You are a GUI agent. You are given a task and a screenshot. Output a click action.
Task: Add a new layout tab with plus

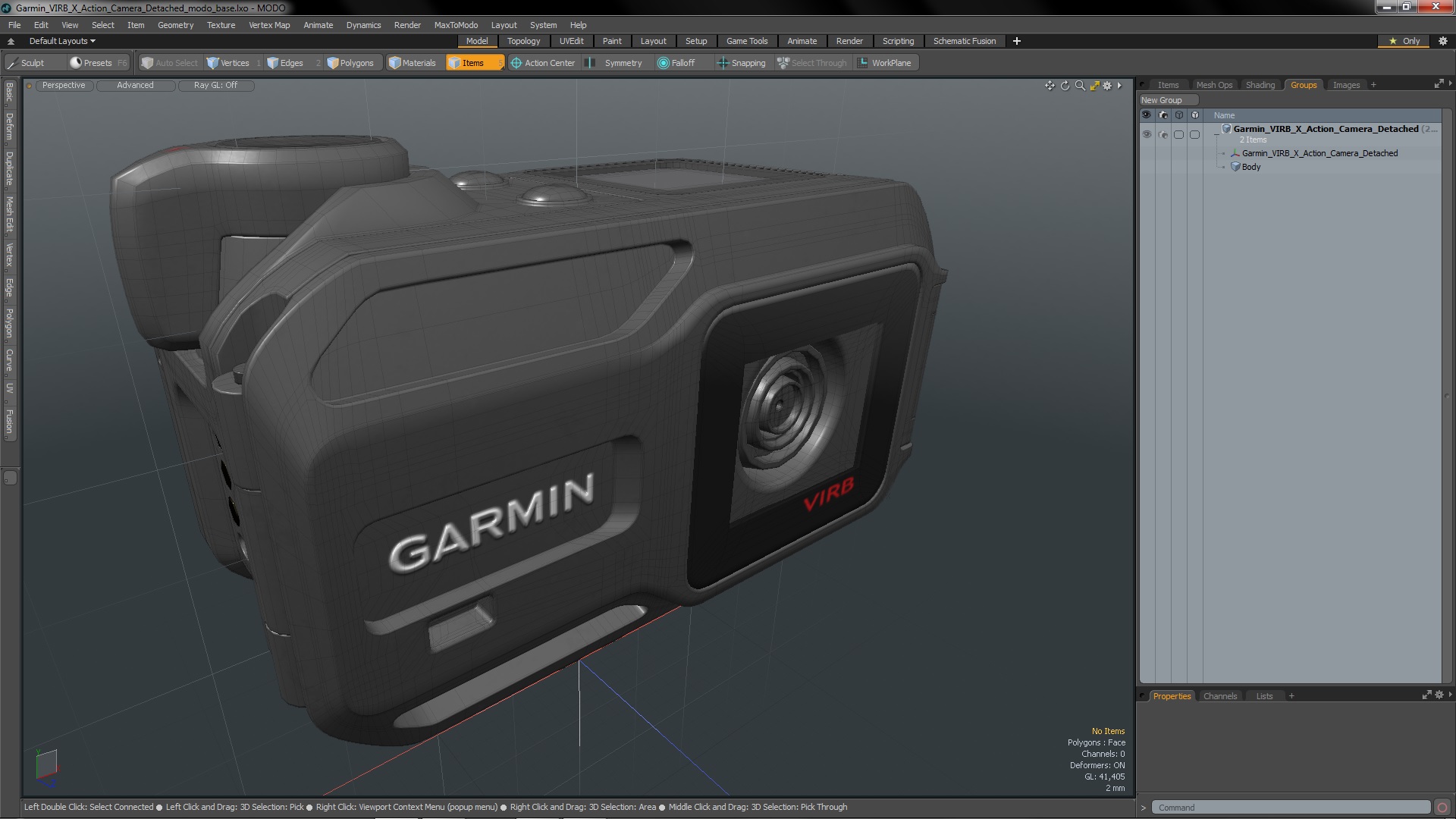click(1017, 41)
